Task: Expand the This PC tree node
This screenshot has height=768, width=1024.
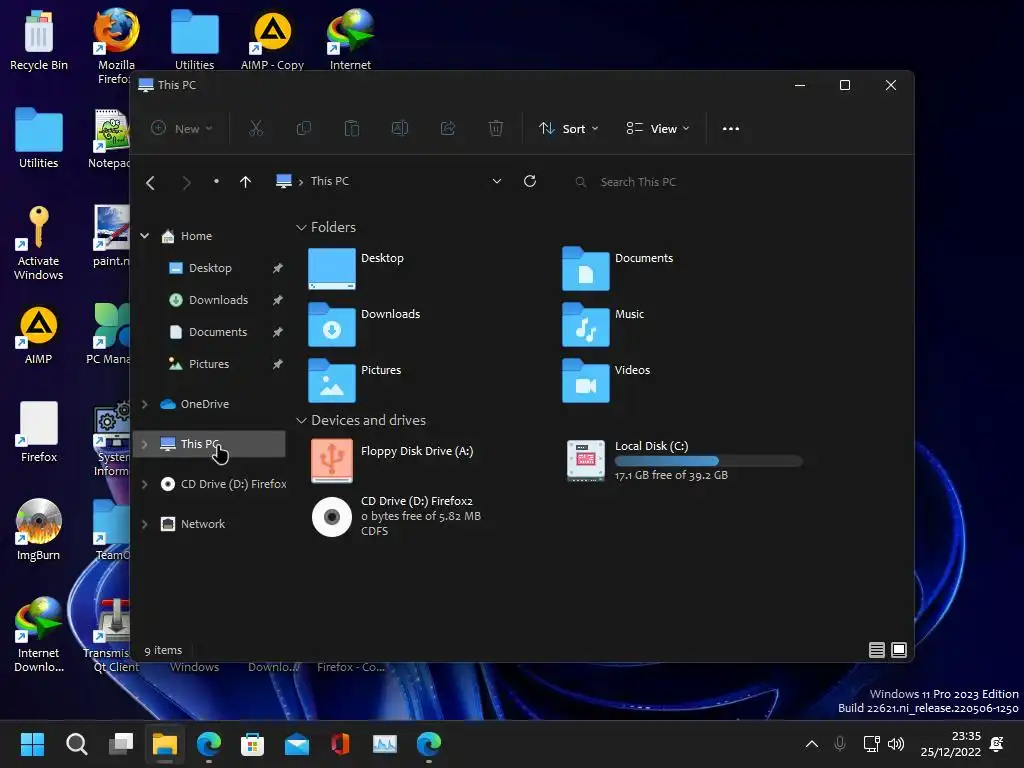Action: (145, 444)
